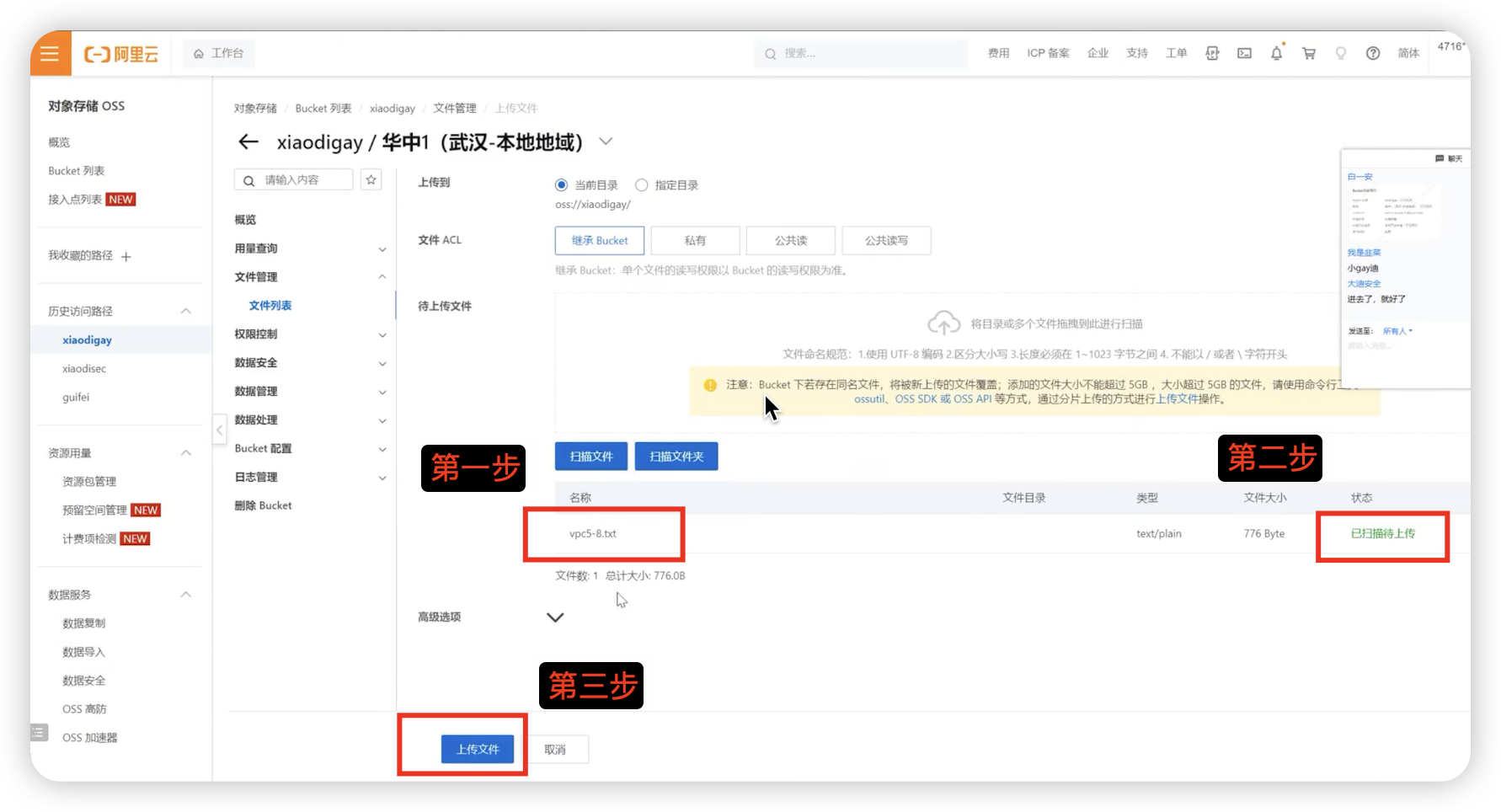Expand the bucket region dropdown chevron

point(606,142)
